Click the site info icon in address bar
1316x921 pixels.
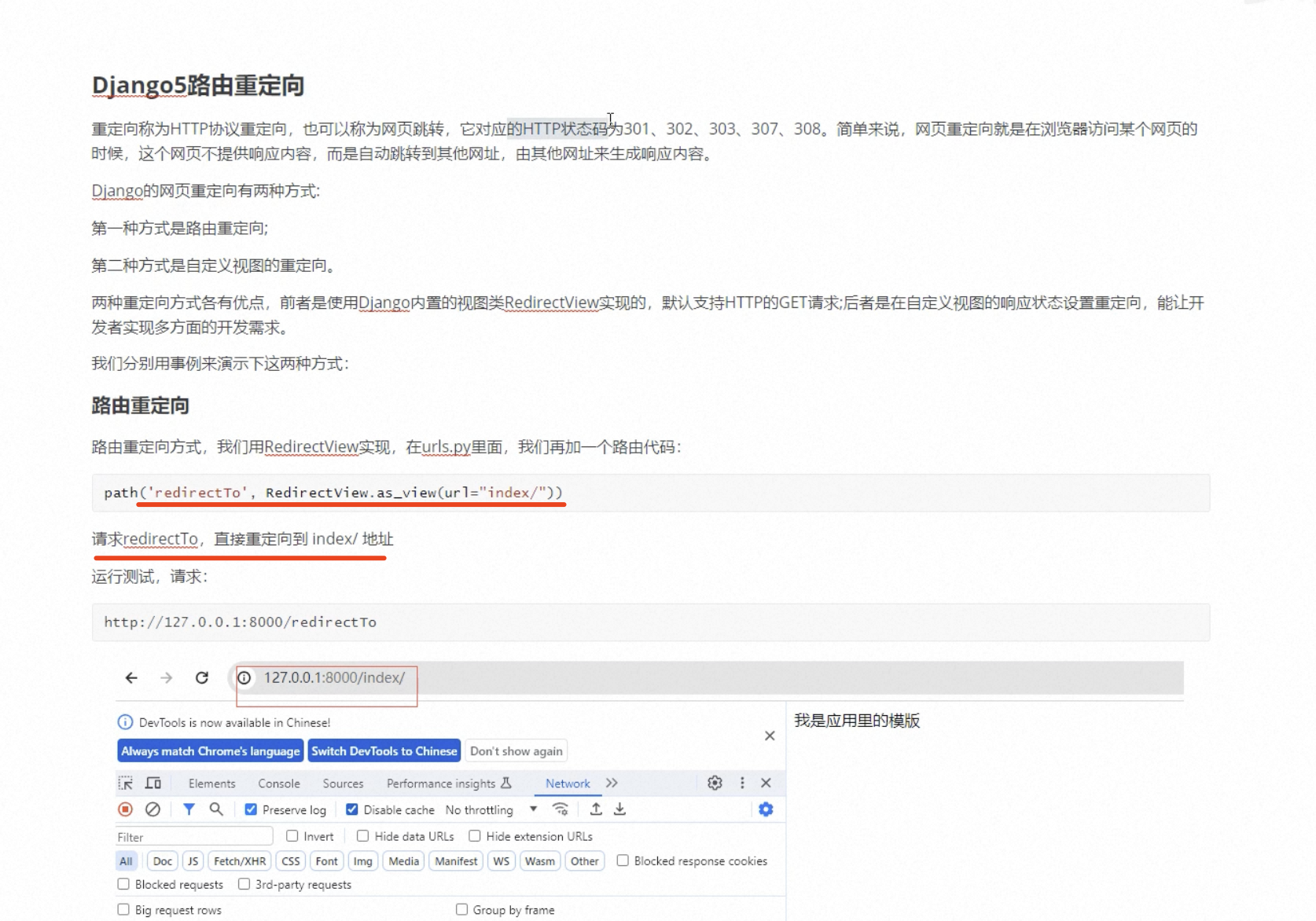coord(244,677)
